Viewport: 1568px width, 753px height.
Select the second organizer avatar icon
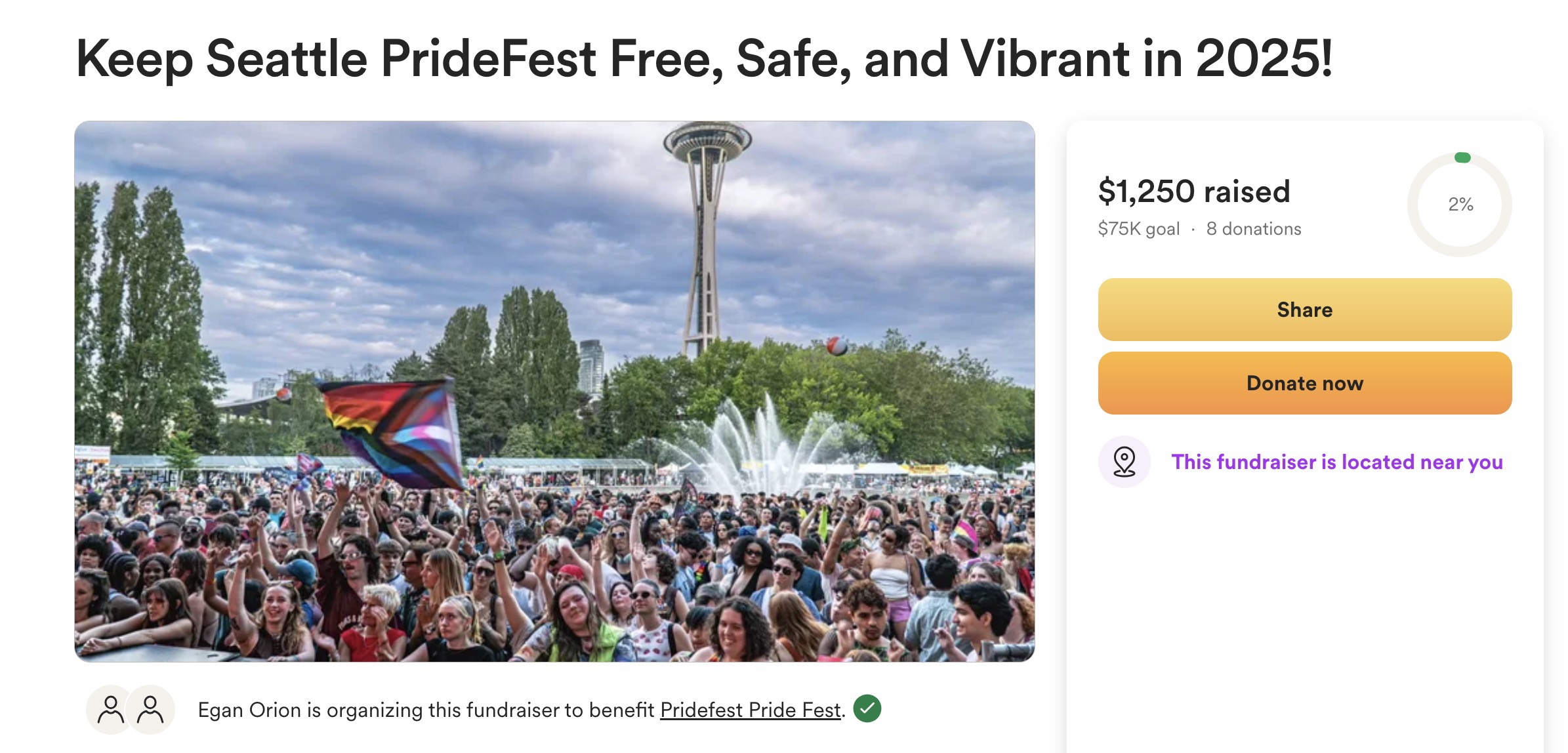coord(151,710)
